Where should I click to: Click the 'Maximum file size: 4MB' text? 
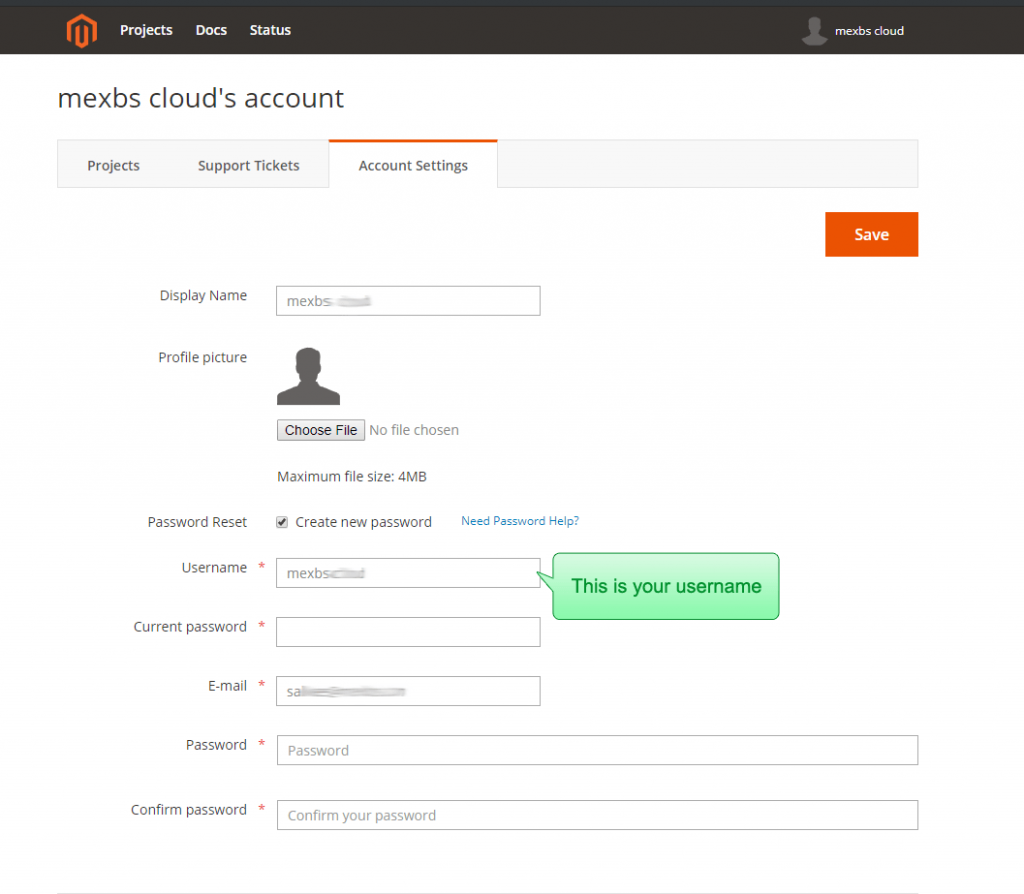[352, 477]
